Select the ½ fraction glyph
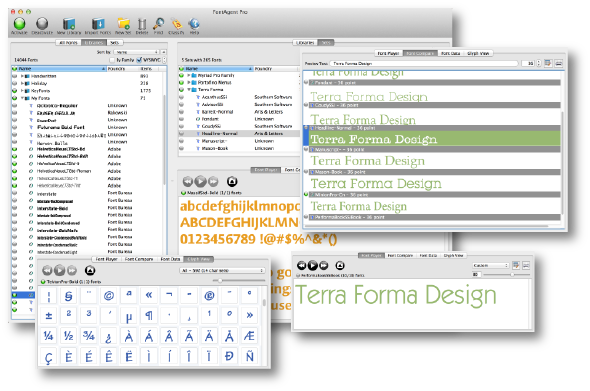This screenshot has width=590, height=391. click(x=68, y=336)
